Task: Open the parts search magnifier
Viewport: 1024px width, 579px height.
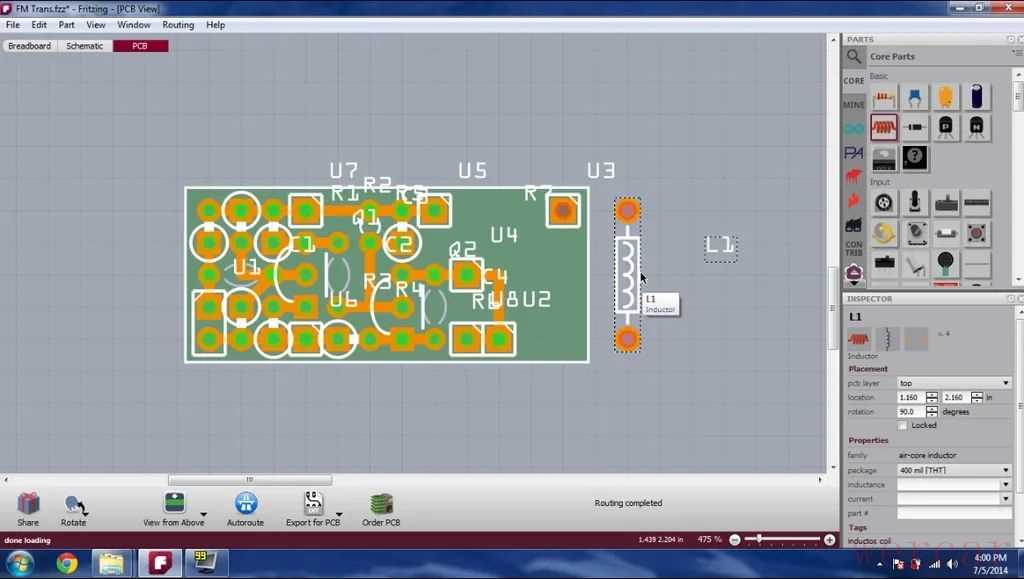Action: point(854,57)
